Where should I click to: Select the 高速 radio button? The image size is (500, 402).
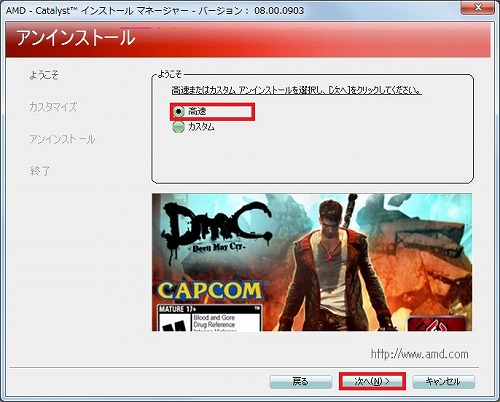(x=179, y=111)
